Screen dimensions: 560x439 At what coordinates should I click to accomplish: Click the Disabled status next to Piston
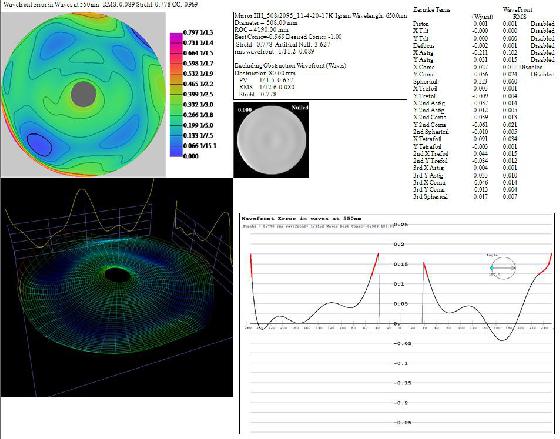pos(542,24)
